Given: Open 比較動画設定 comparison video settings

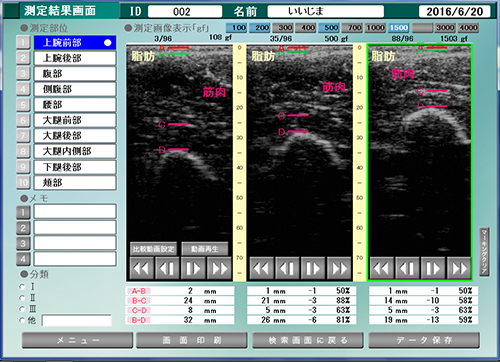Looking at the screenshot, I should click(x=153, y=249).
